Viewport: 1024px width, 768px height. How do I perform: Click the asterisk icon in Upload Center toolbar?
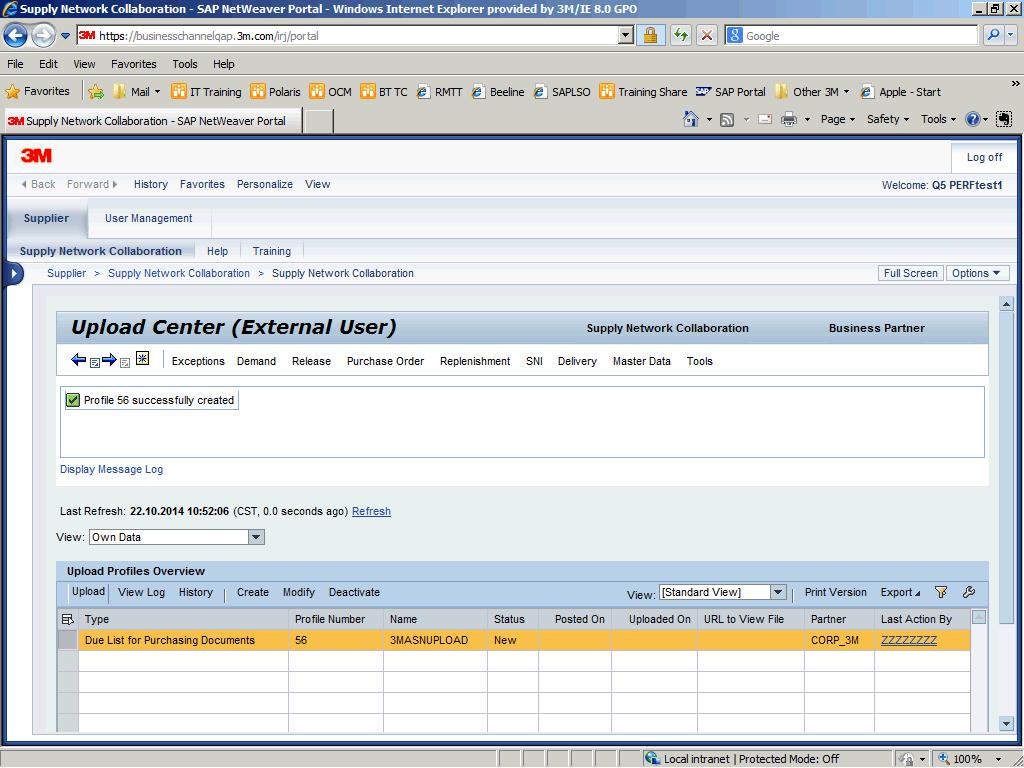[x=143, y=358]
